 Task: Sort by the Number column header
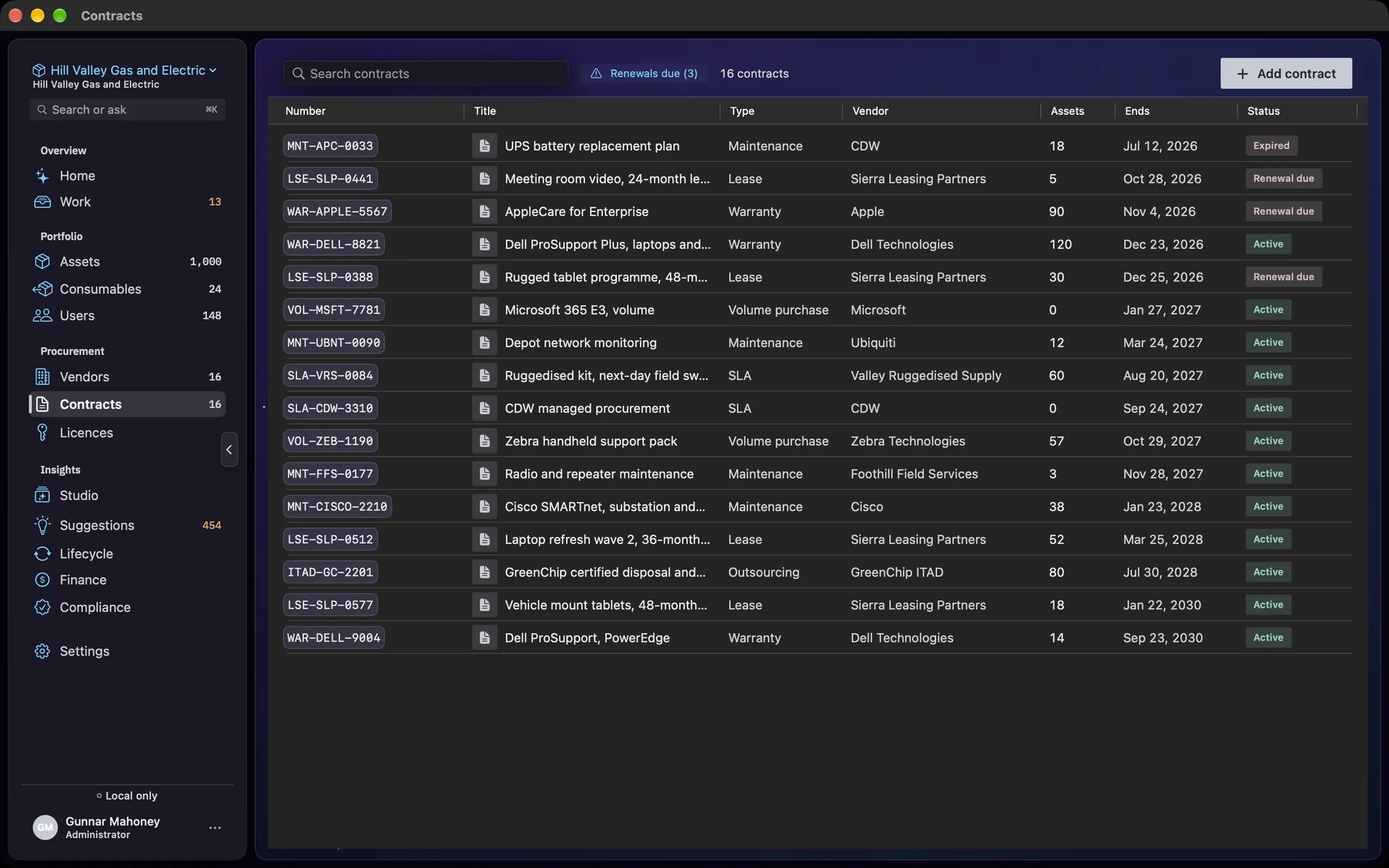coord(306,111)
